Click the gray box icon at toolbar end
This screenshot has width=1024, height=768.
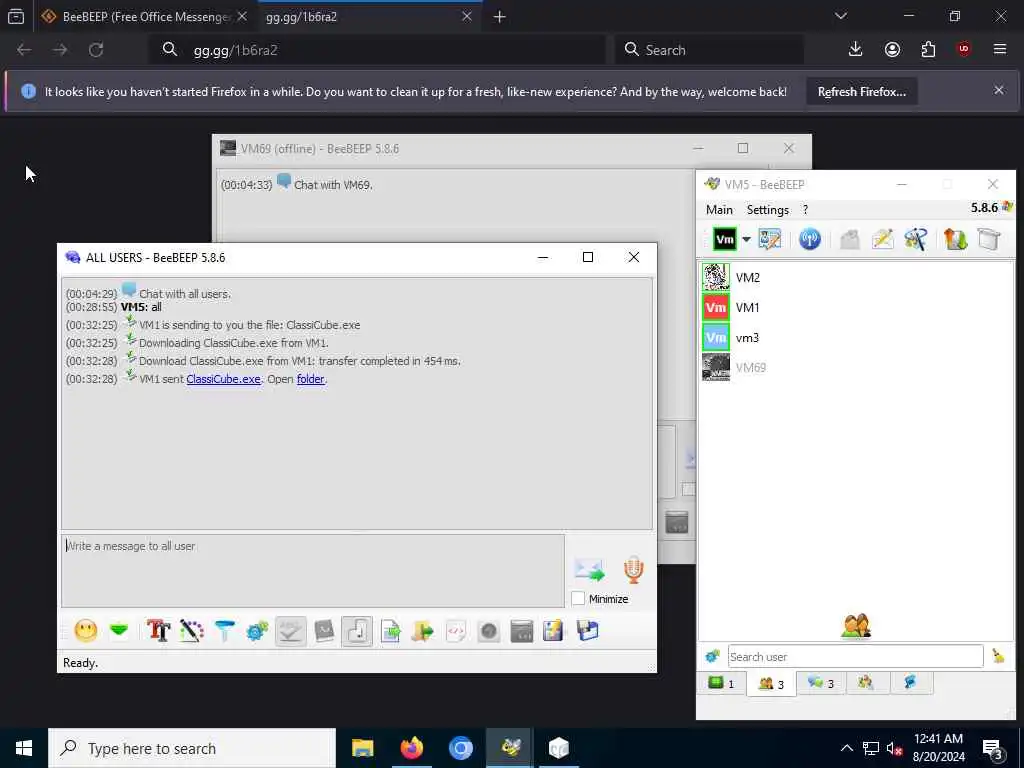point(989,239)
